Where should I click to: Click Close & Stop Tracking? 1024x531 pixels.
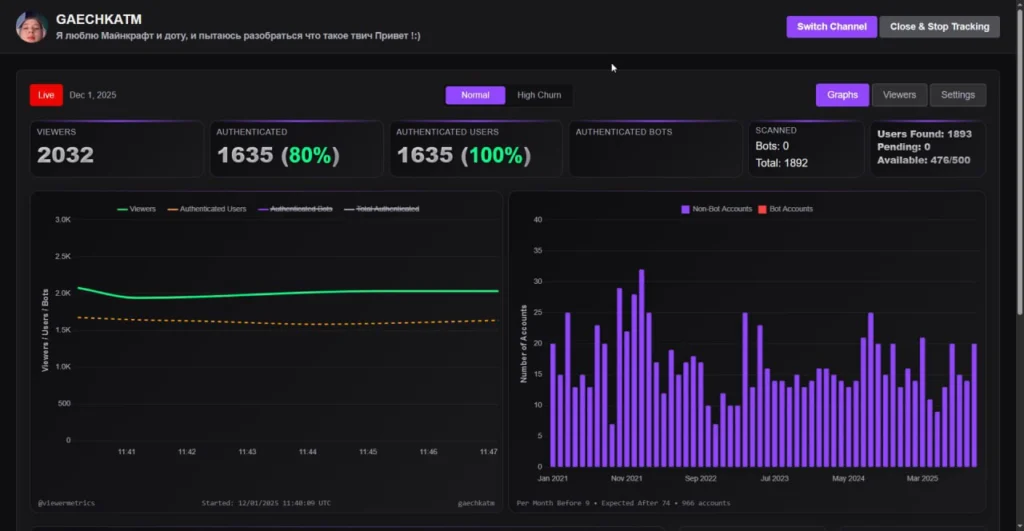[939, 27]
